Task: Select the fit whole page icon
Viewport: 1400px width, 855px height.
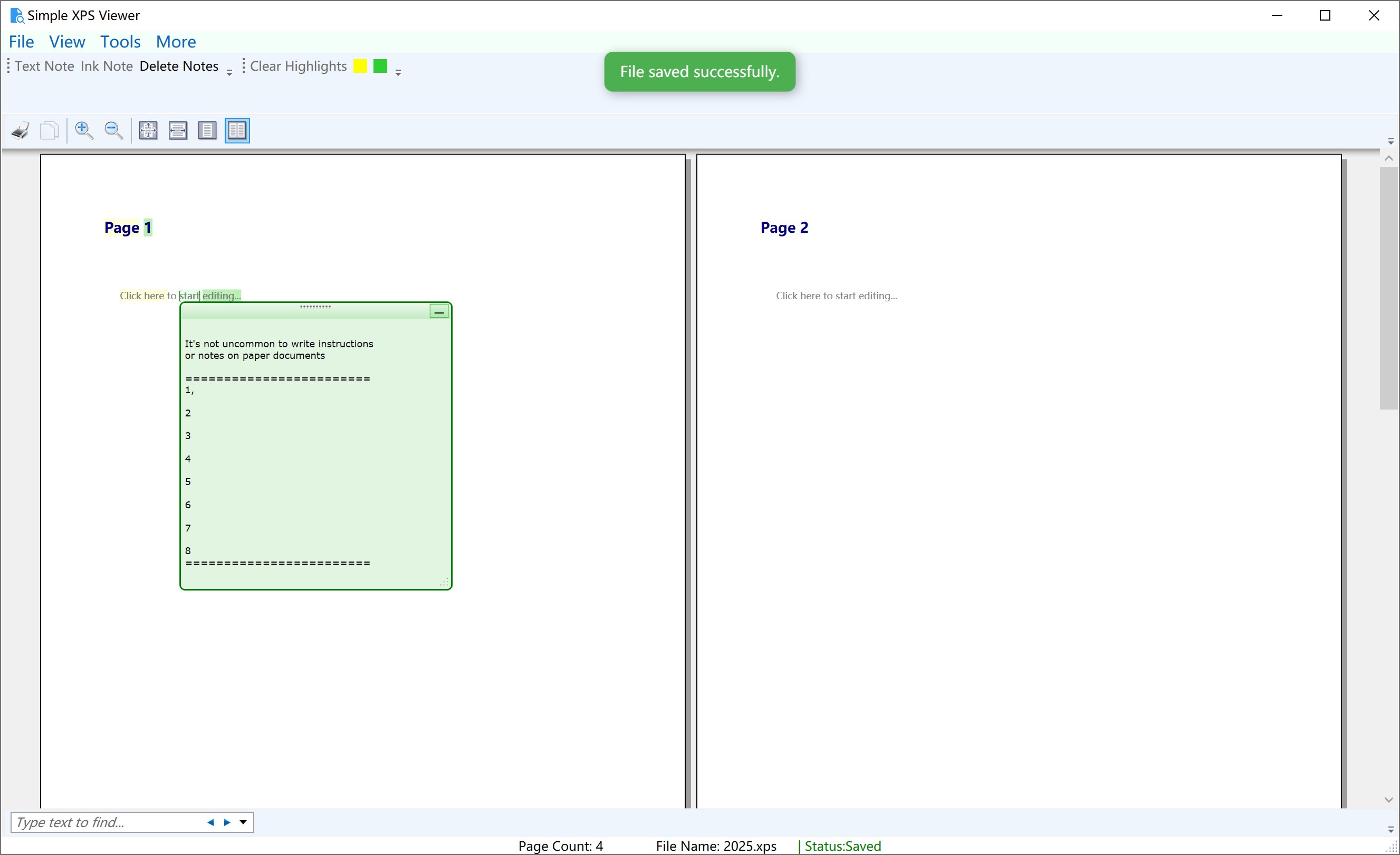Action: pyautogui.click(x=148, y=130)
